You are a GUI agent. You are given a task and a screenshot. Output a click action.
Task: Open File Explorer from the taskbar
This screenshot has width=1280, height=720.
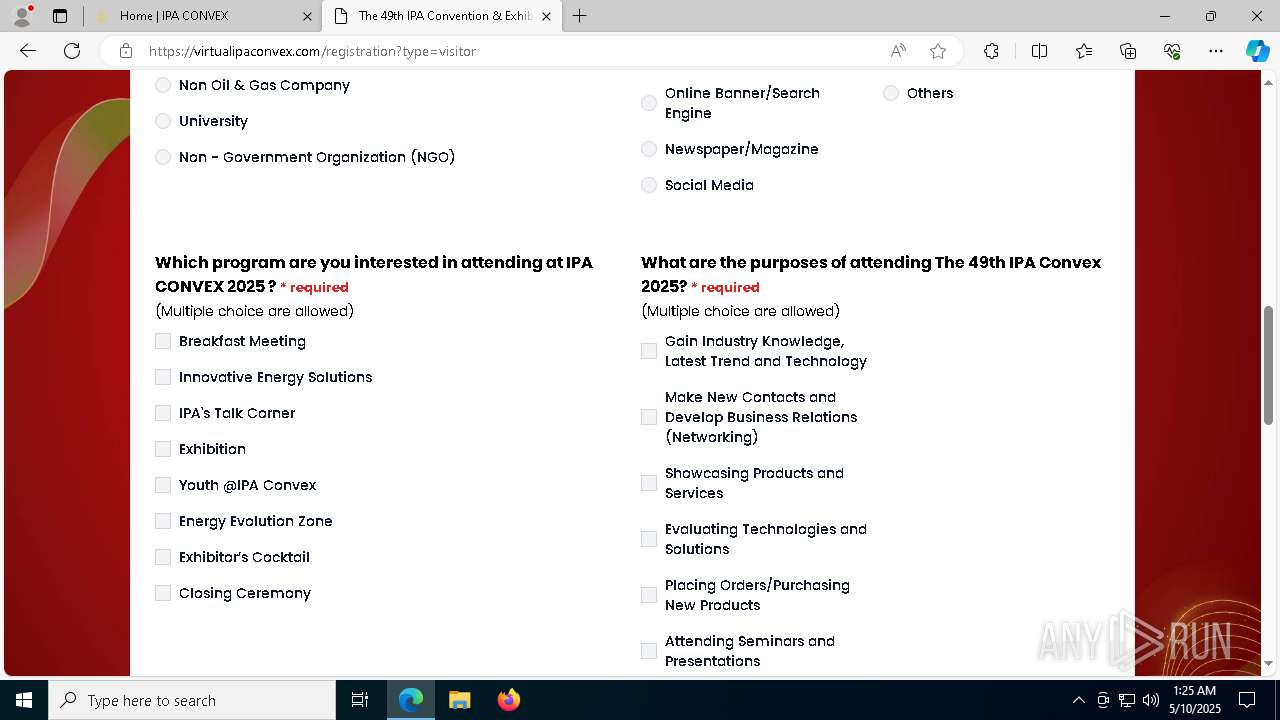[459, 700]
